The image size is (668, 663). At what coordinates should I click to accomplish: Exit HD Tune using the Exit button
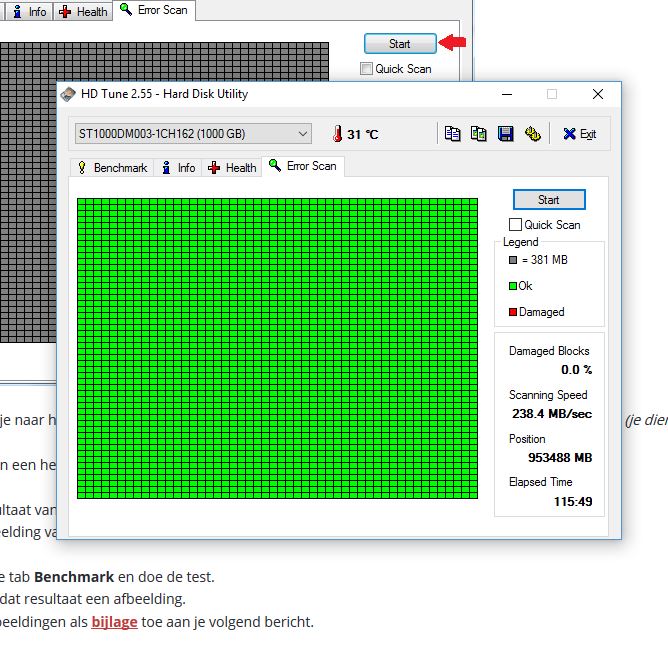579,134
